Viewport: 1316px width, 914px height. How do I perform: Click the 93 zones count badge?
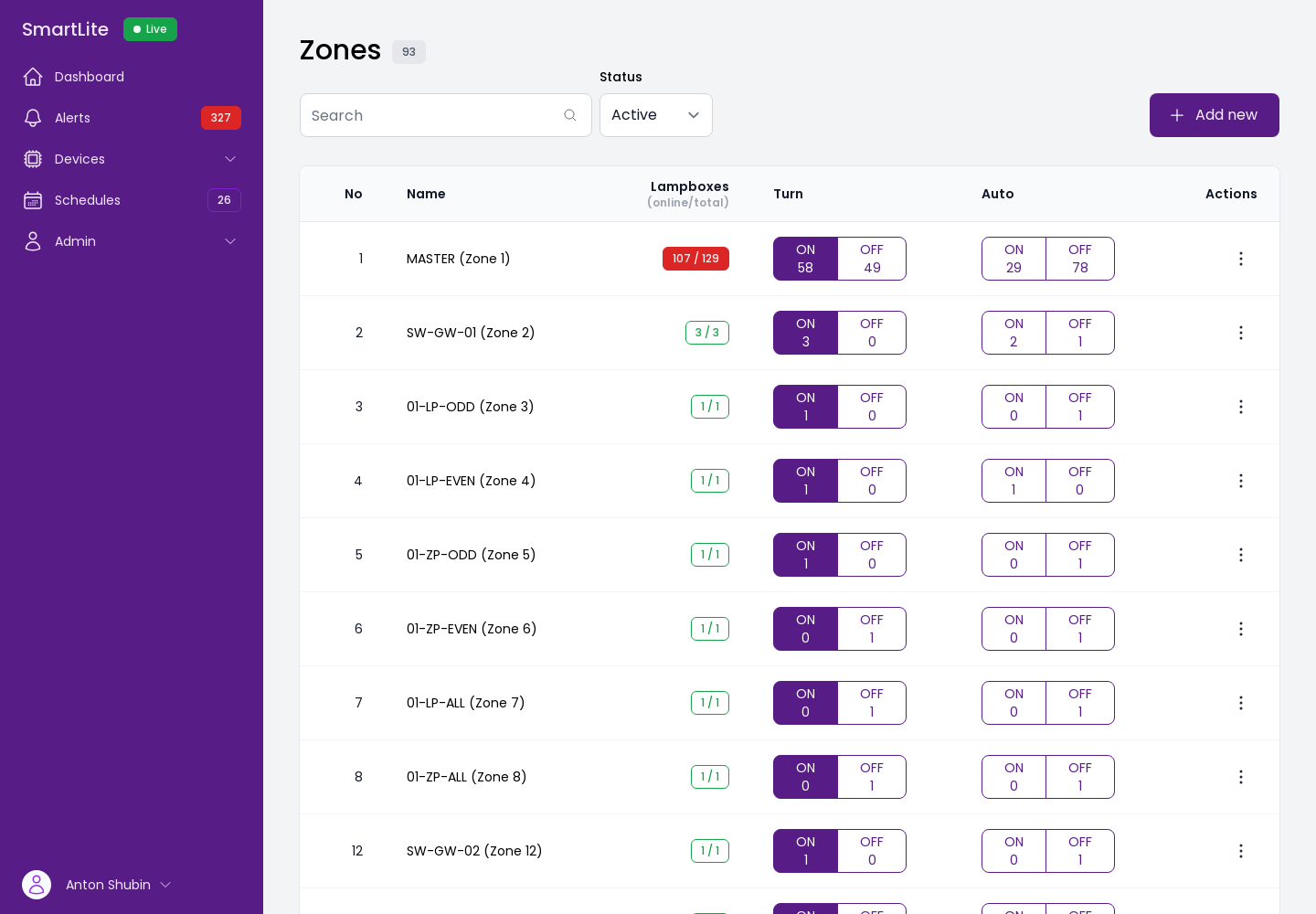tap(409, 52)
